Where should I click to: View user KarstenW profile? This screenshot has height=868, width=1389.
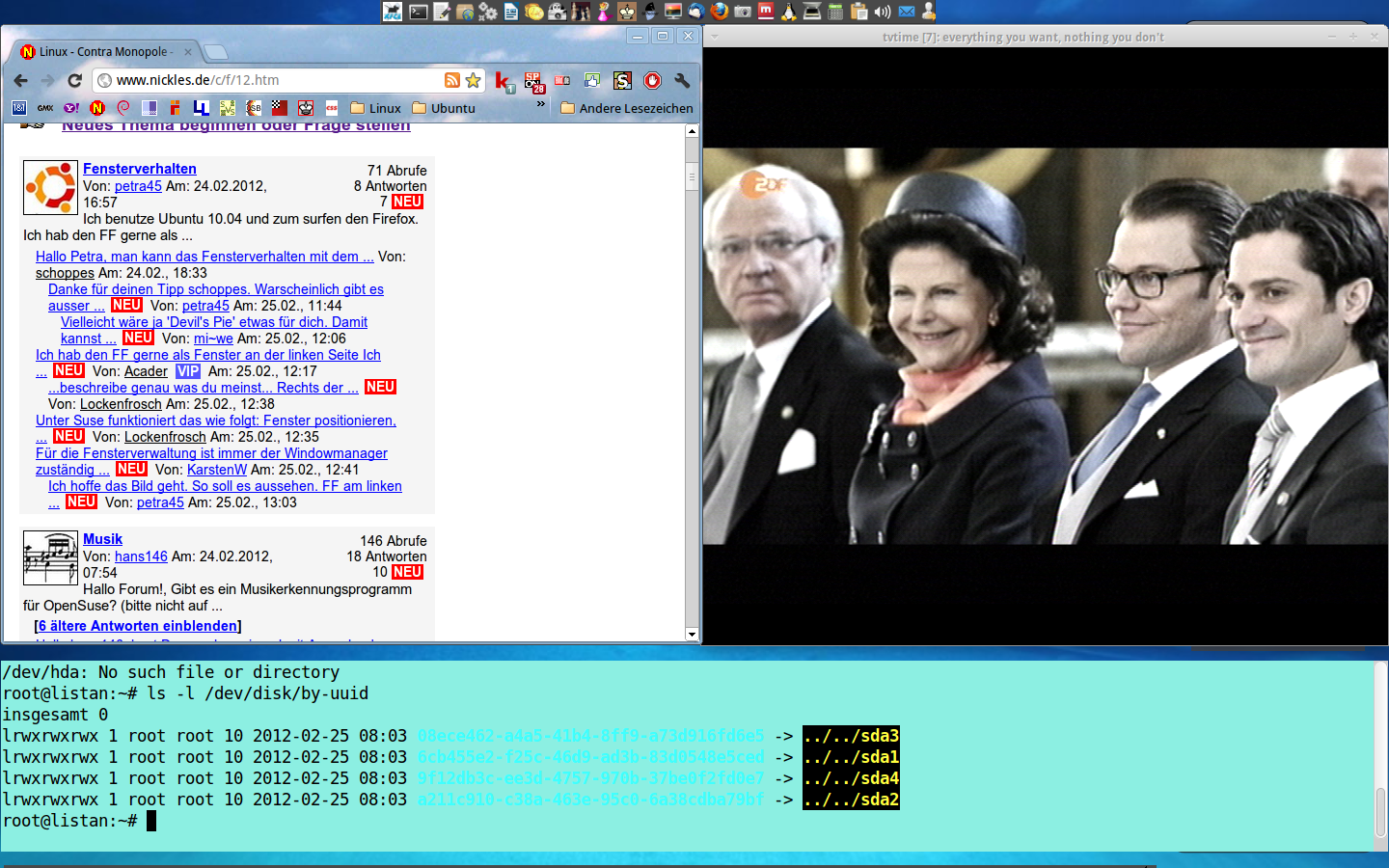tap(217, 470)
